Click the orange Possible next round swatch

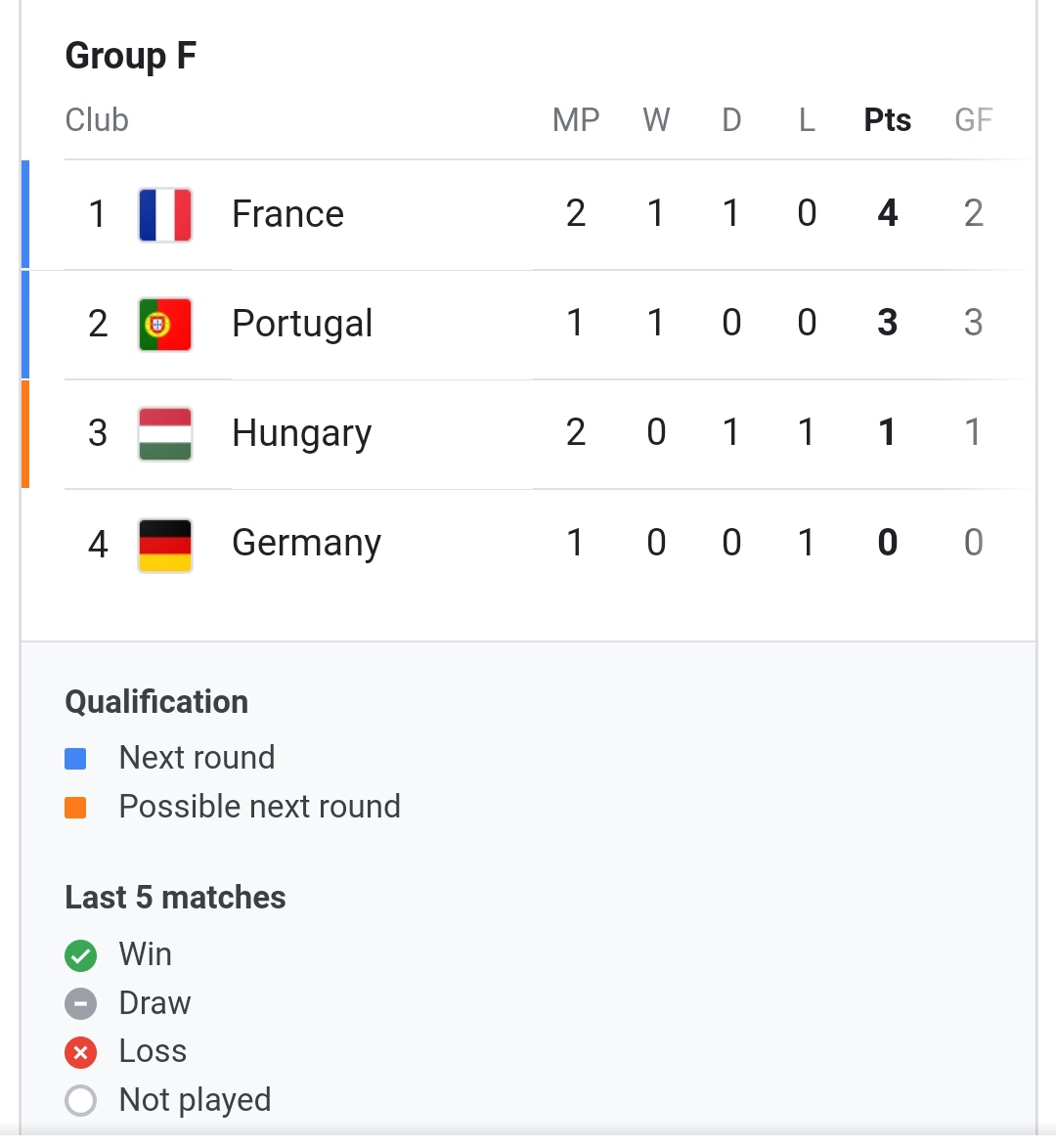click(x=75, y=808)
